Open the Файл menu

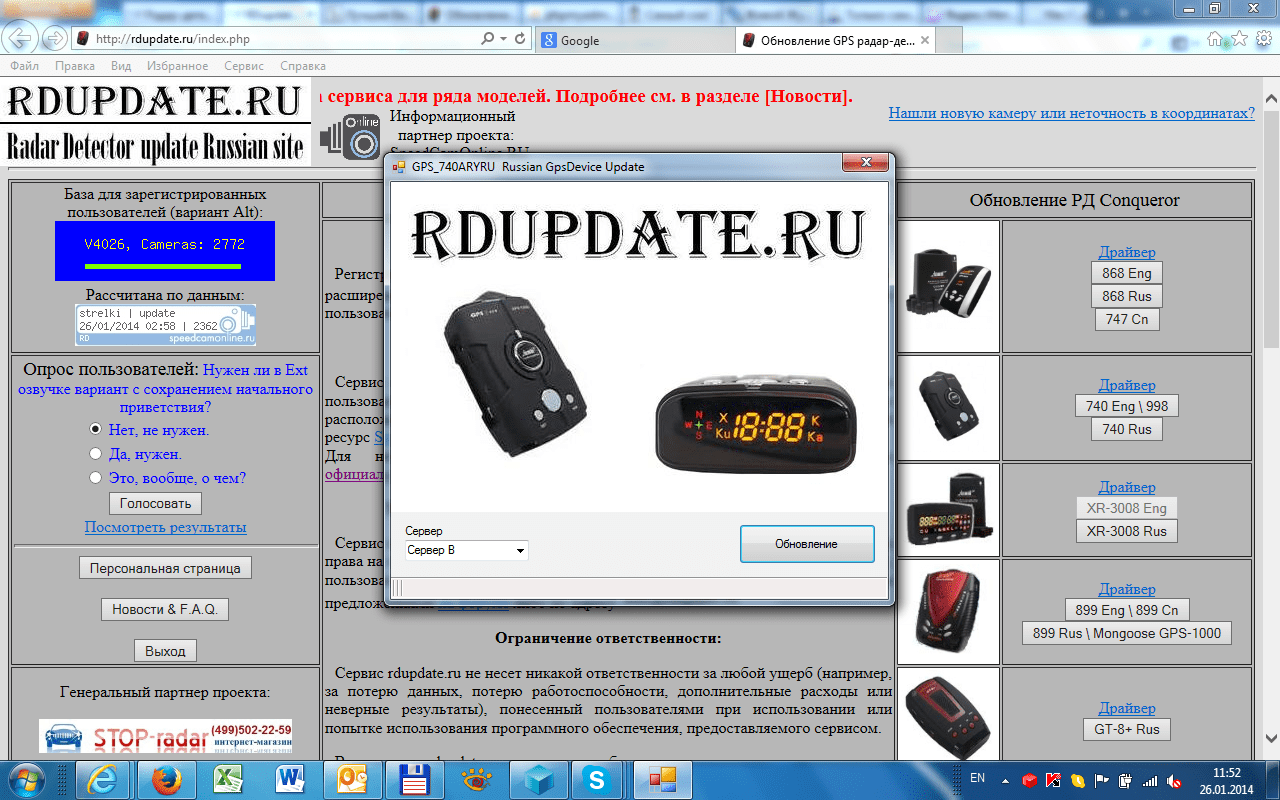click(25, 66)
